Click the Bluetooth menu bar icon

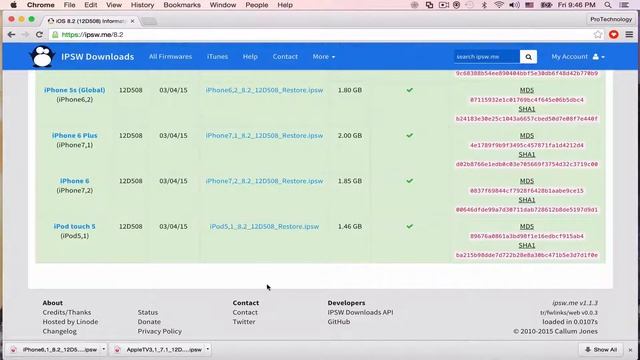[x=484, y=5]
